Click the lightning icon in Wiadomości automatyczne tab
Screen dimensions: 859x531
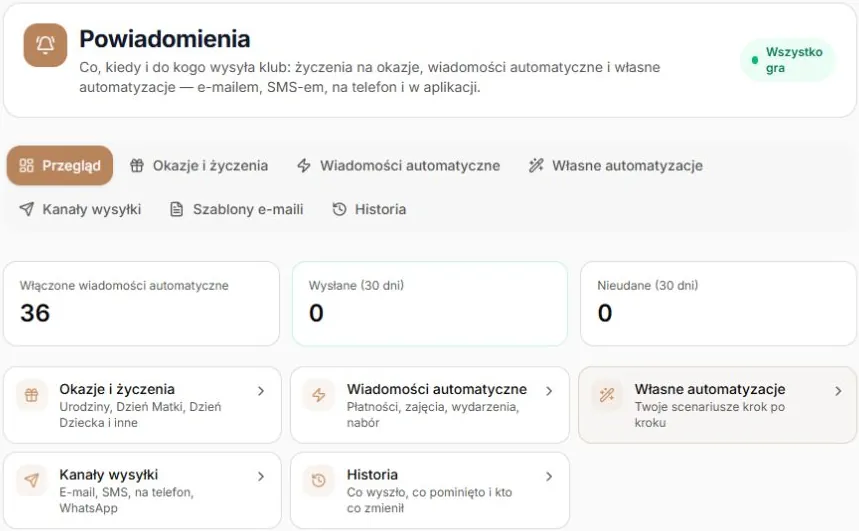304,165
